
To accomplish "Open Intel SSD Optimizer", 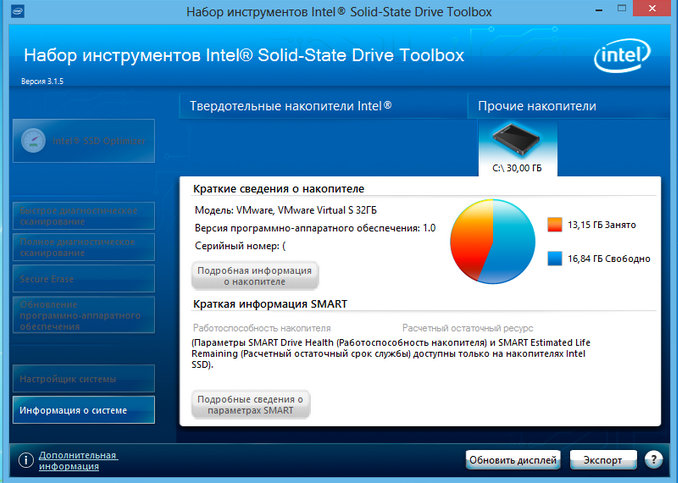I will click(x=84, y=141).
